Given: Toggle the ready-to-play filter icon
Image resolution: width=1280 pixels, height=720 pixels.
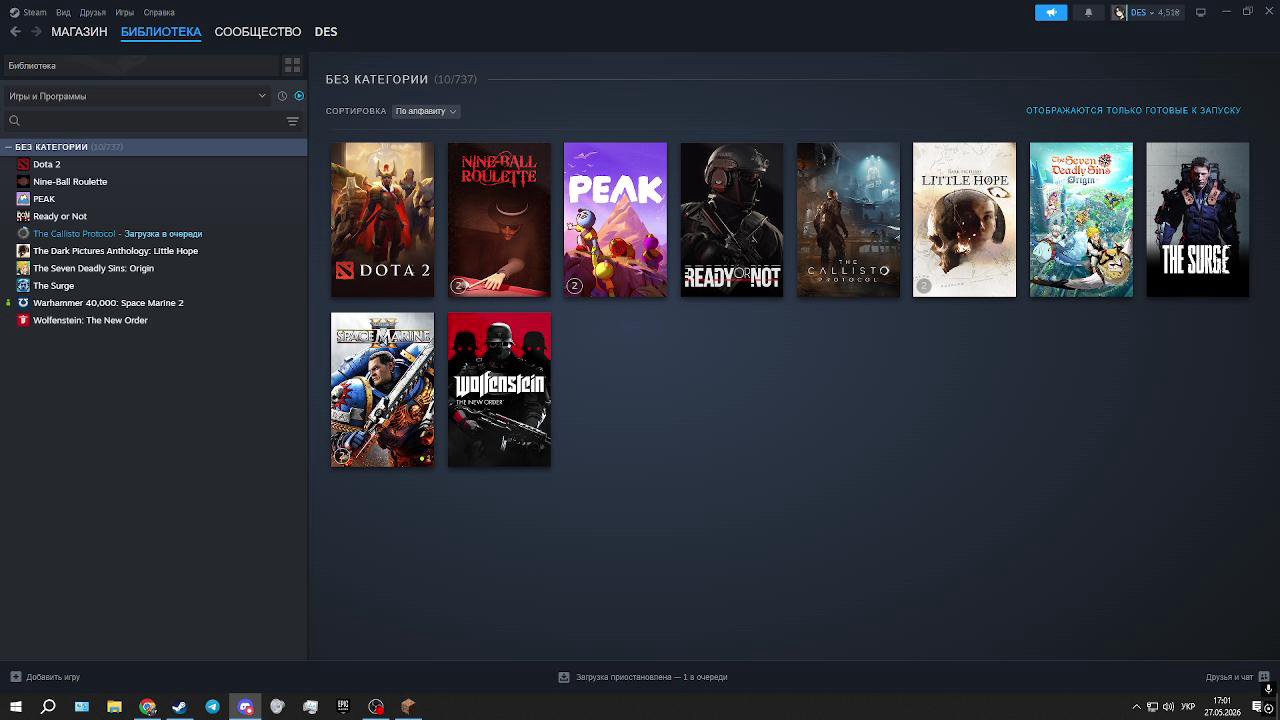Looking at the screenshot, I should (299, 96).
